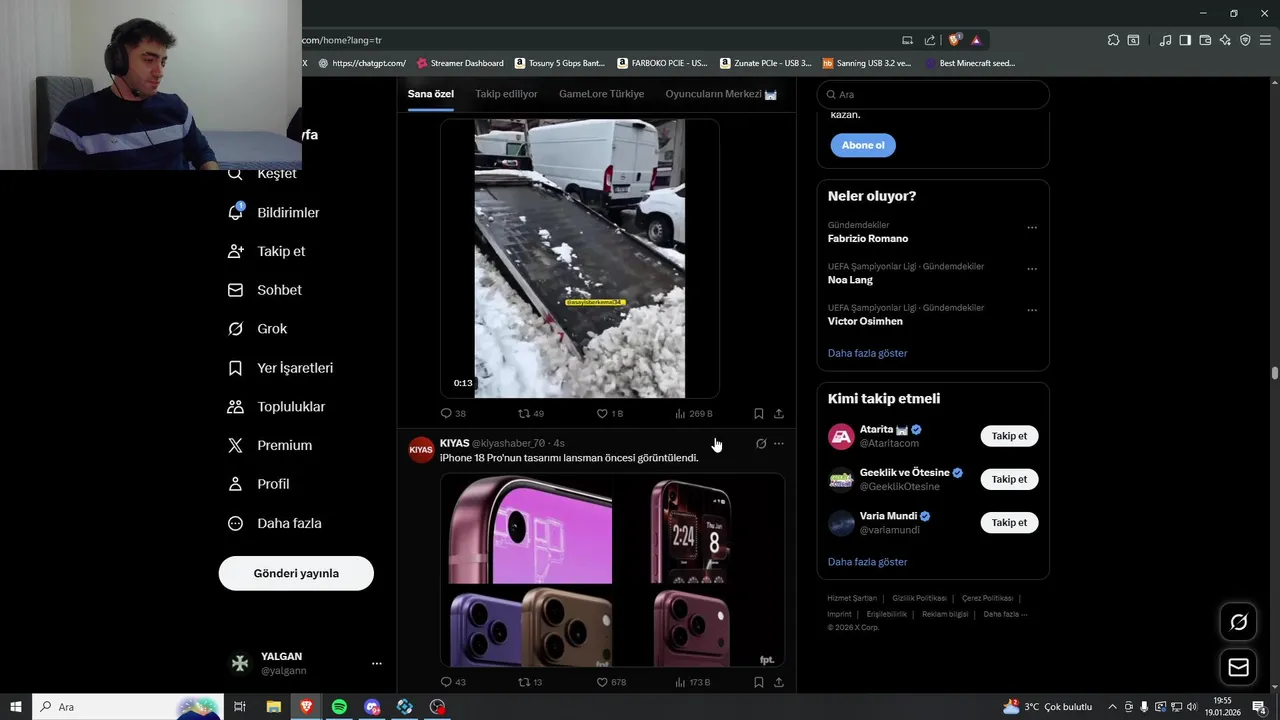Open Windows notification center
This screenshot has height=720, width=1280.
(x=1259, y=707)
